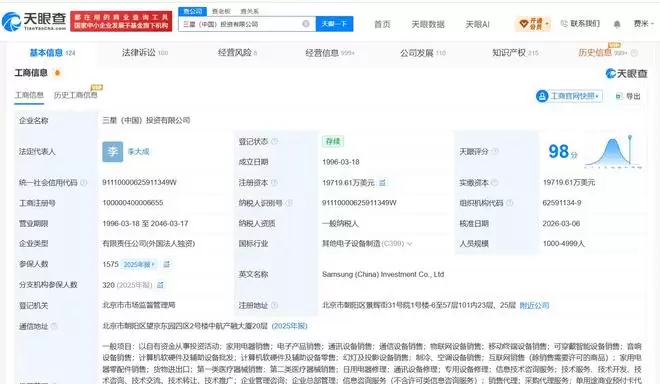
Task: Click the 李 avatar of the legal representative
Action: click(x=112, y=152)
